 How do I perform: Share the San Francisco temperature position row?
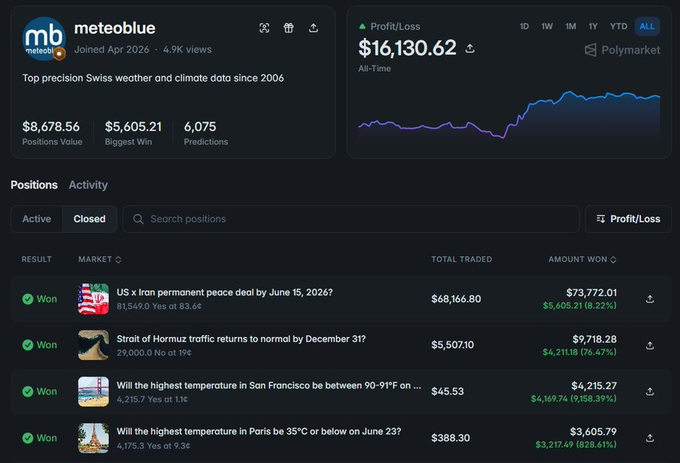(x=650, y=391)
